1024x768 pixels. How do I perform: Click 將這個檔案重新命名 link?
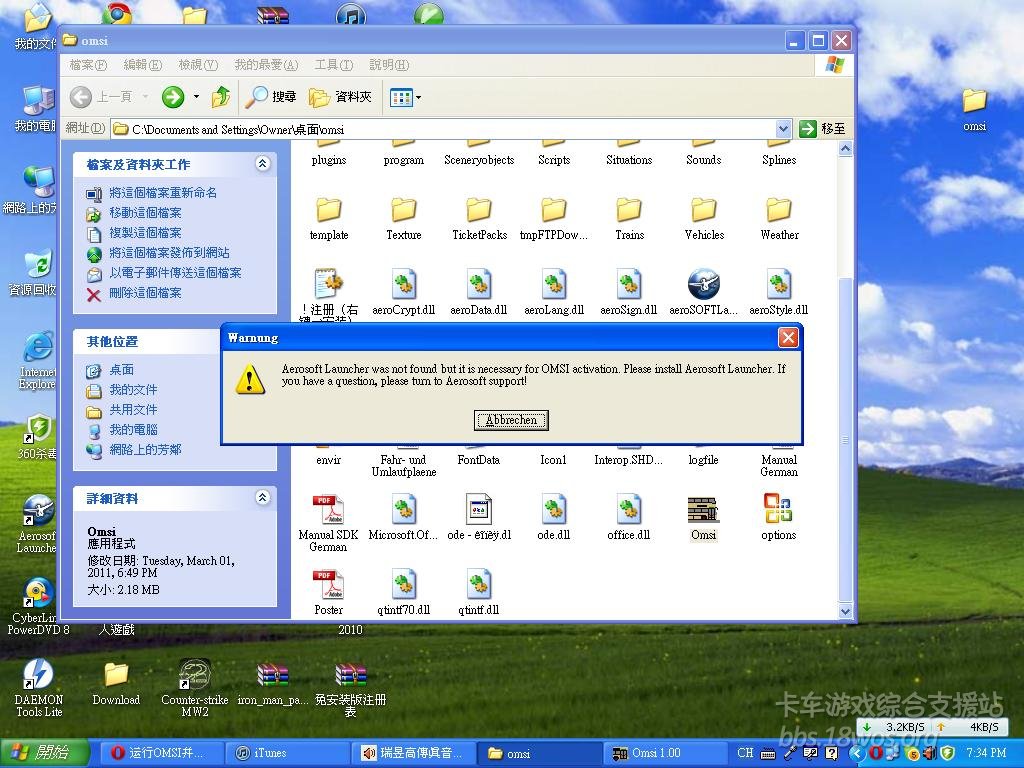point(163,193)
